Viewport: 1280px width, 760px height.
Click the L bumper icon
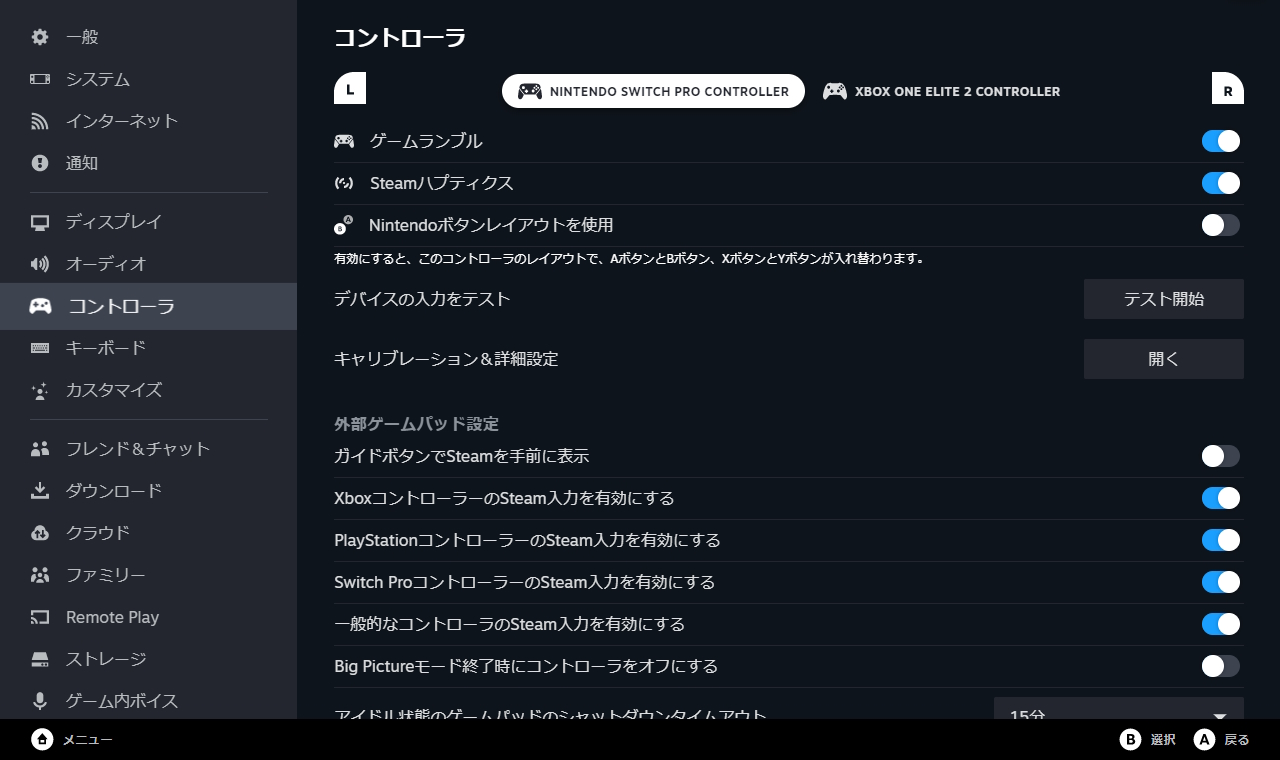[x=350, y=88]
